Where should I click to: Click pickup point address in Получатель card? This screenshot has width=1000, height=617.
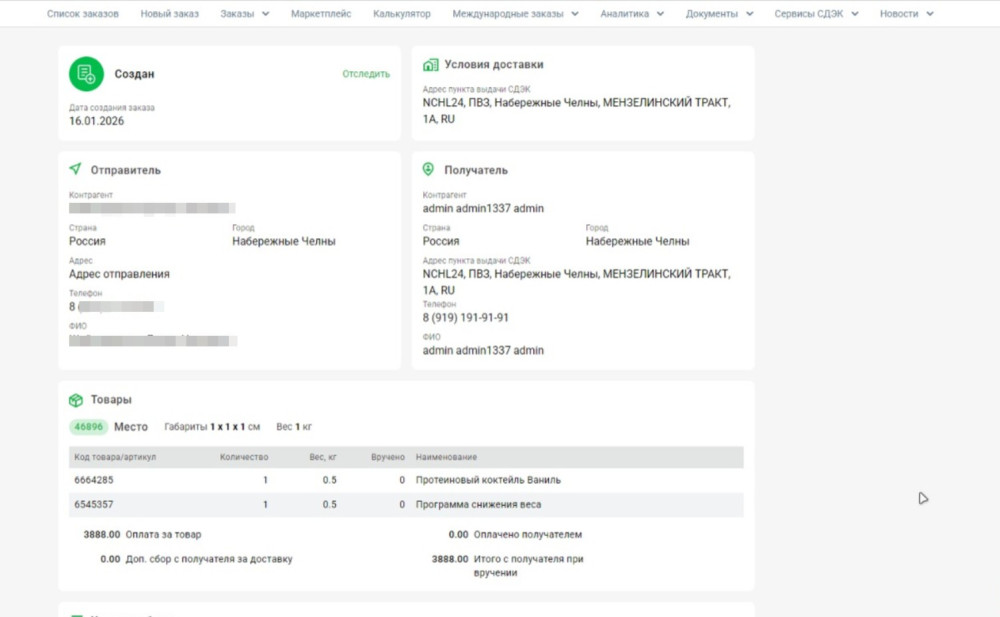pos(577,282)
